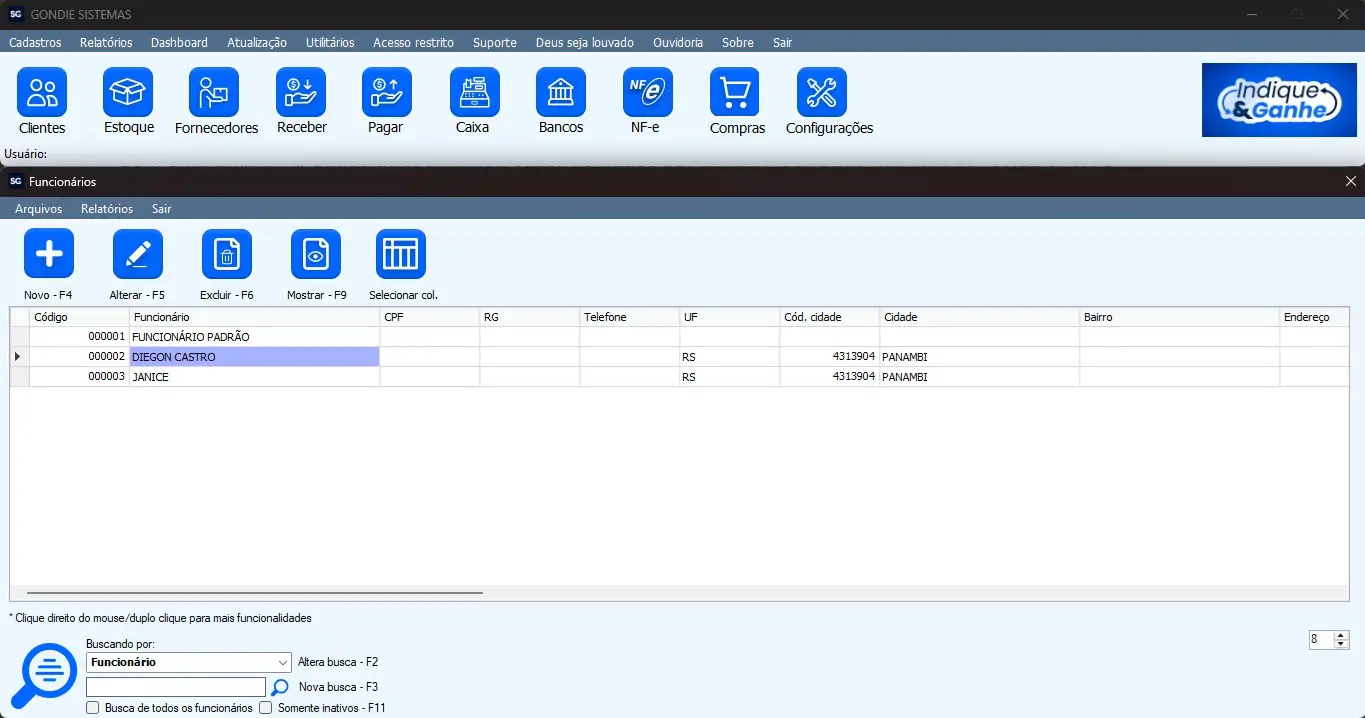Viewport: 1365px width, 718px height.
Task: Check the Somente inativos checkbox
Action: pos(266,708)
